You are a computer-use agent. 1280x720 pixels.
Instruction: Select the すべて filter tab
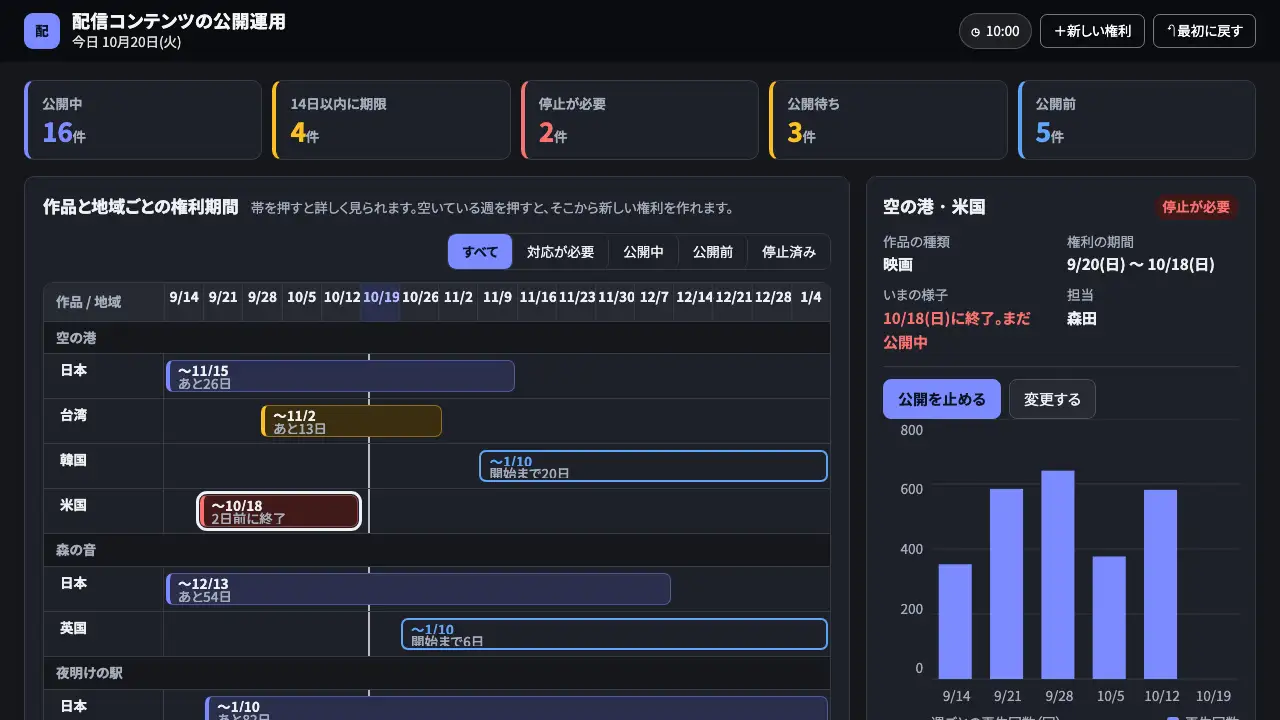(480, 252)
